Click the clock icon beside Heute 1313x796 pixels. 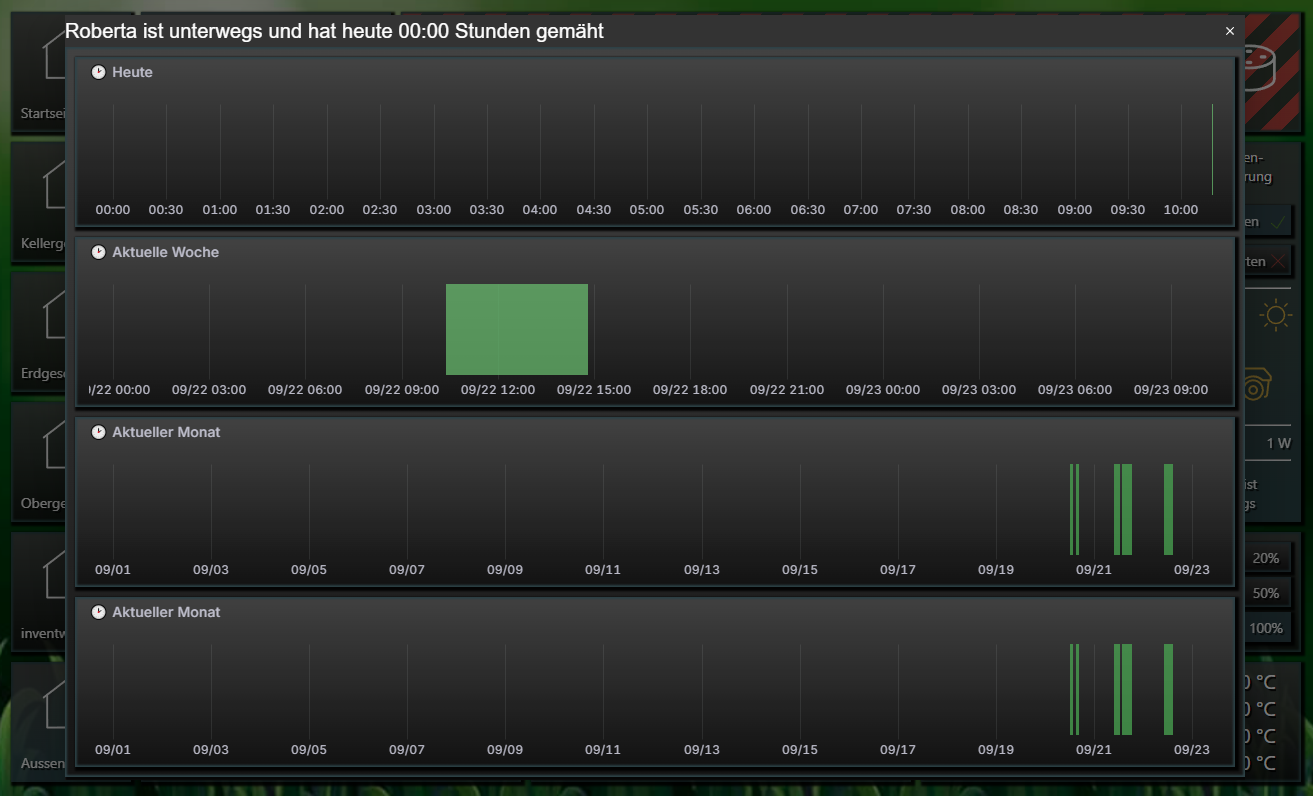click(98, 72)
